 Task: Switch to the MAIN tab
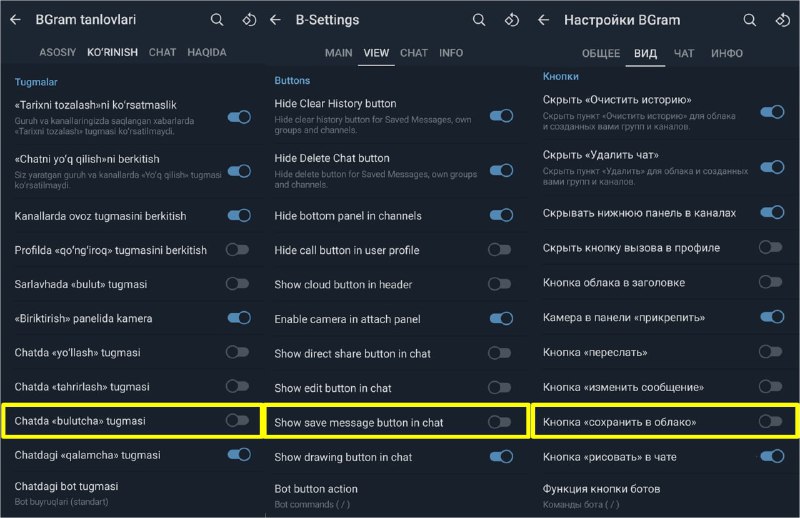(x=338, y=53)
